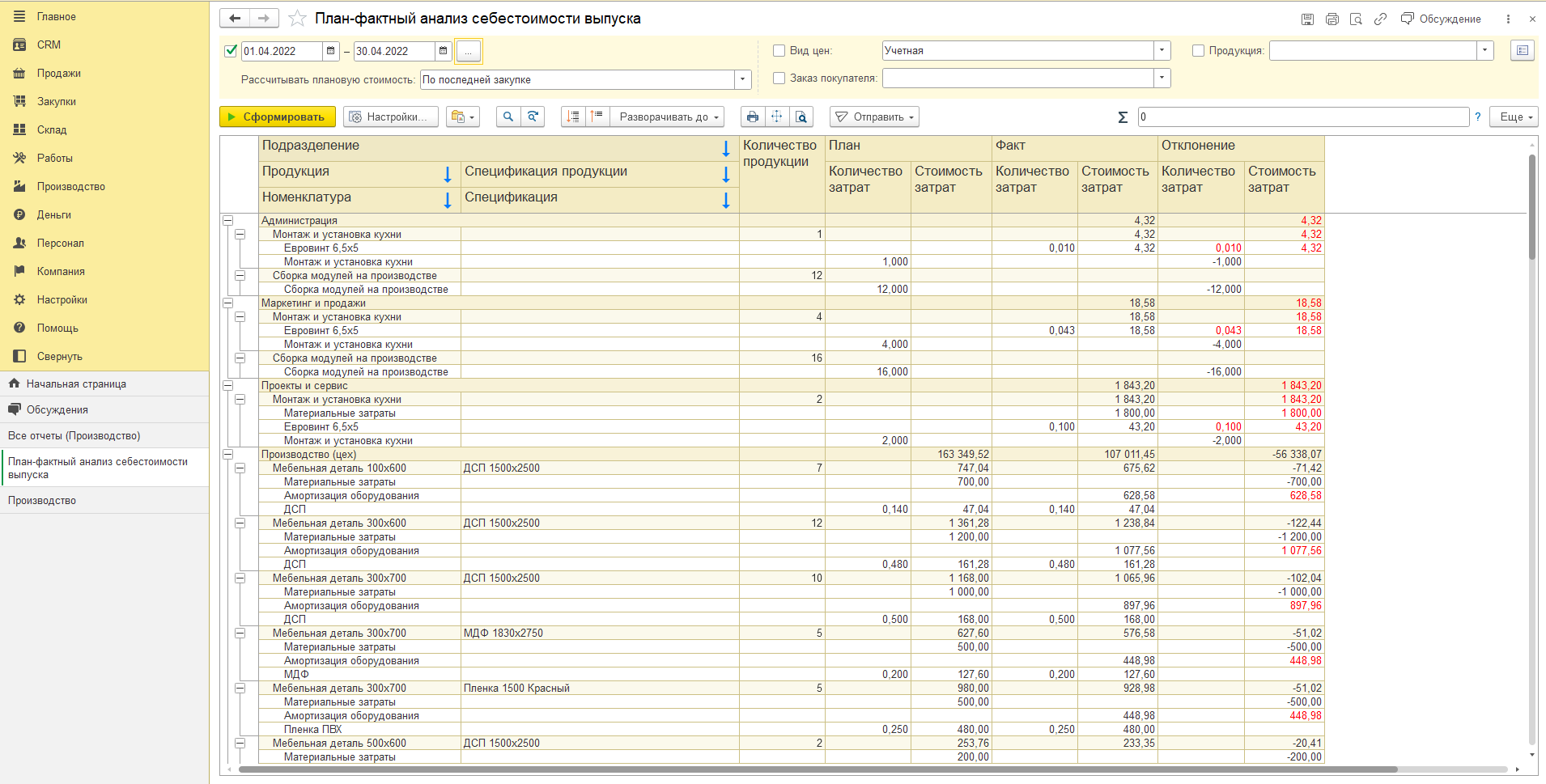Click the horizontal scrollbar under the report
The width and height of the screenshot is (1546, 784).
[x=818, y=769]
